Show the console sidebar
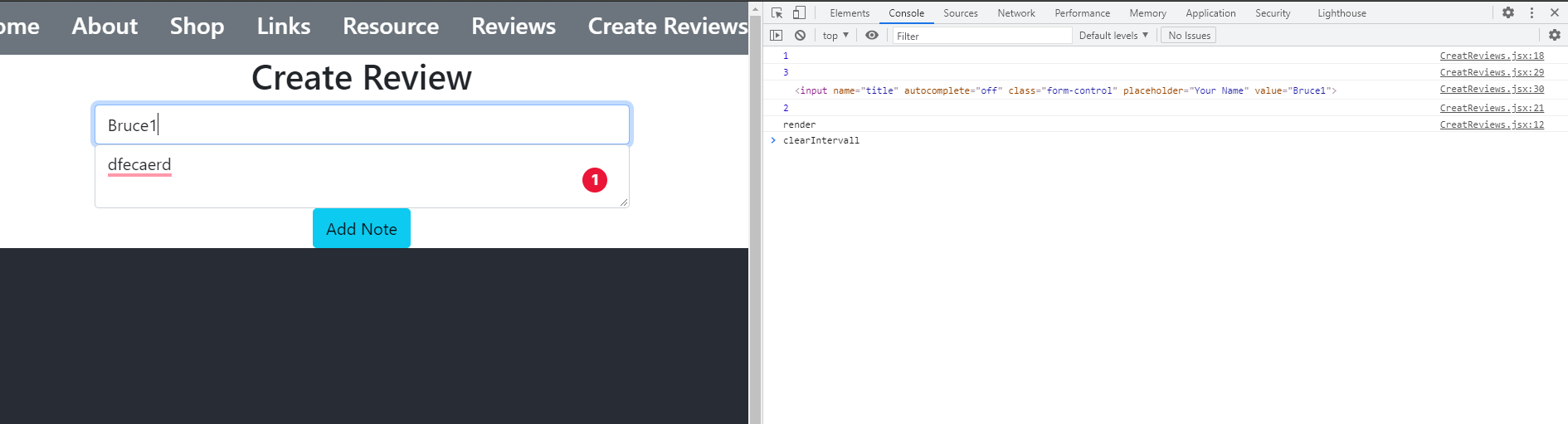1568x424 pixels. (x=777, y=35)
